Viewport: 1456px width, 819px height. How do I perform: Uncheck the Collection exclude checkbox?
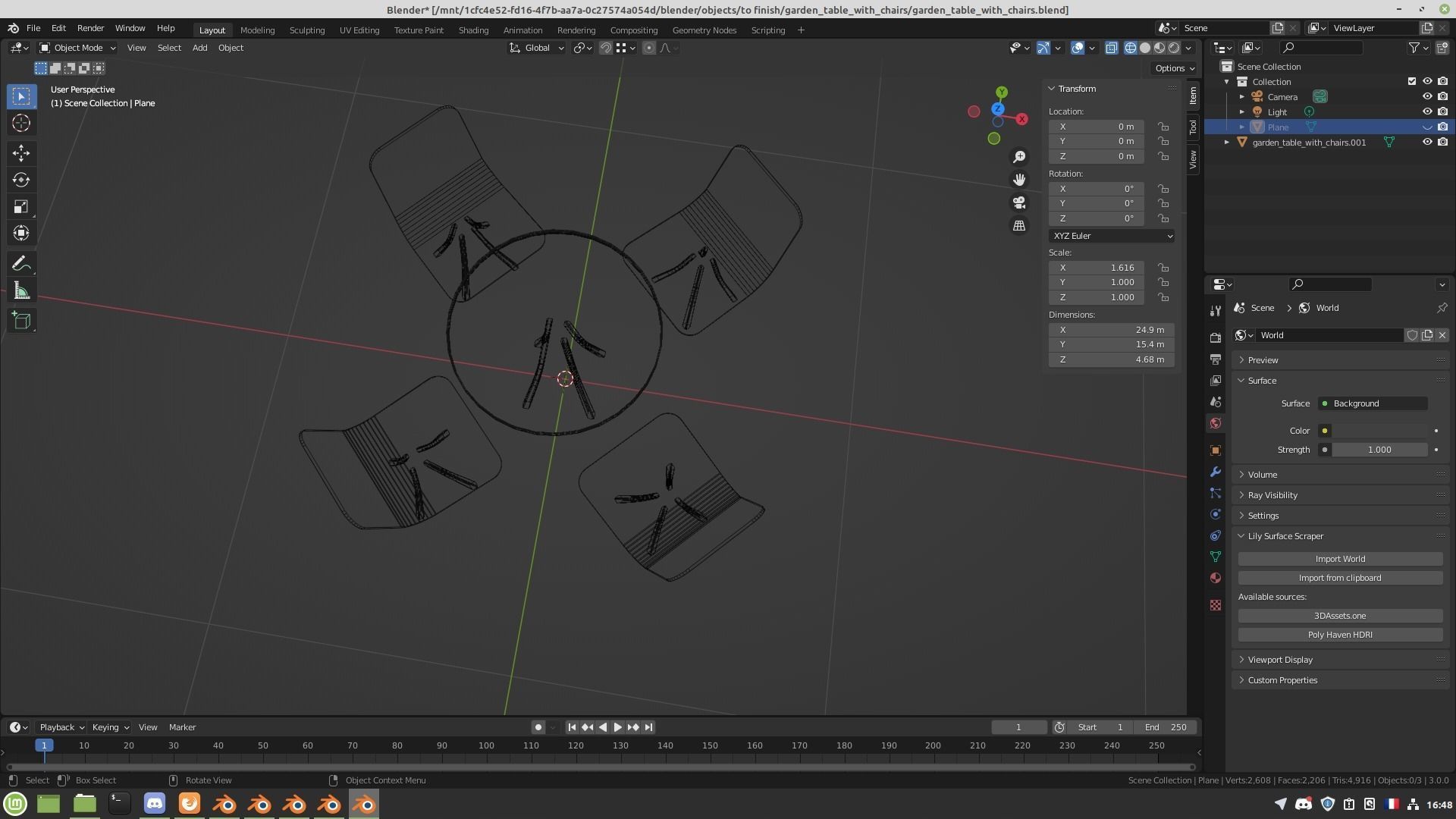click(1411, 82)
